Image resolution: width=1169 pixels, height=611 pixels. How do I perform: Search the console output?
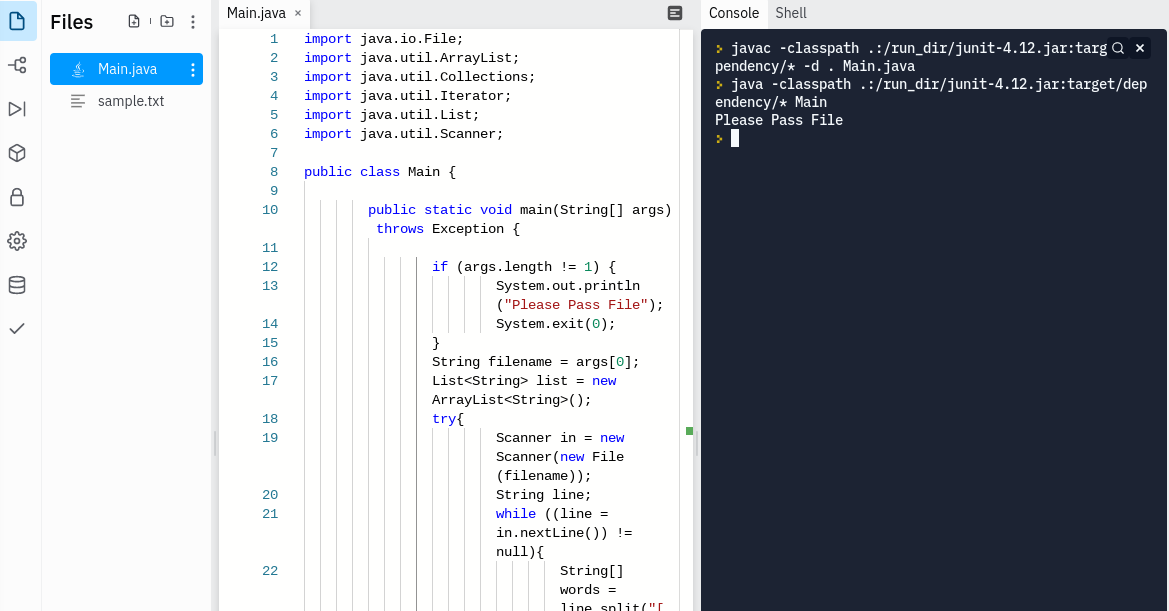pyautogui.click(x=1118, y=48)
